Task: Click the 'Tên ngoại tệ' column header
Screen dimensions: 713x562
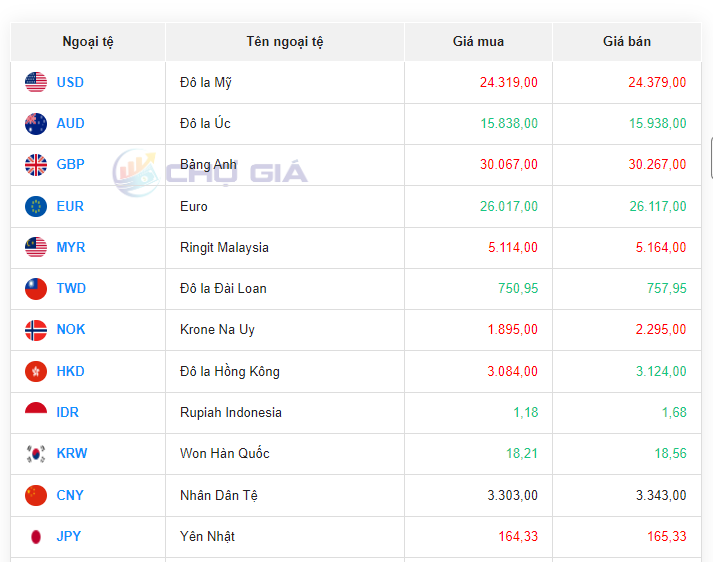Action: pyautogui.click(x=285, y=42)
